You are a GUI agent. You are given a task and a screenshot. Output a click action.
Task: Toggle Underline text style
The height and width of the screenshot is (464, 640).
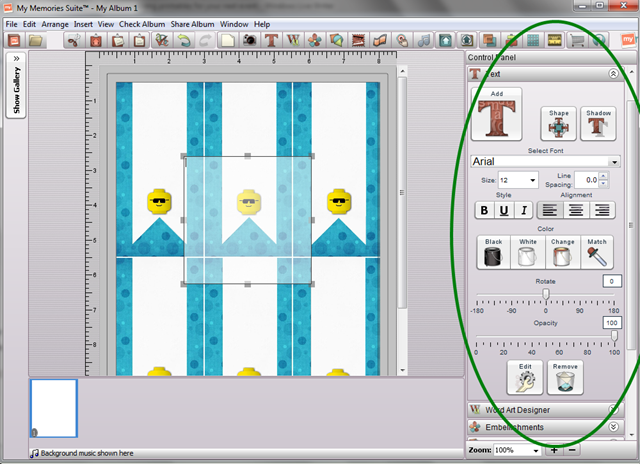[504, 211]
